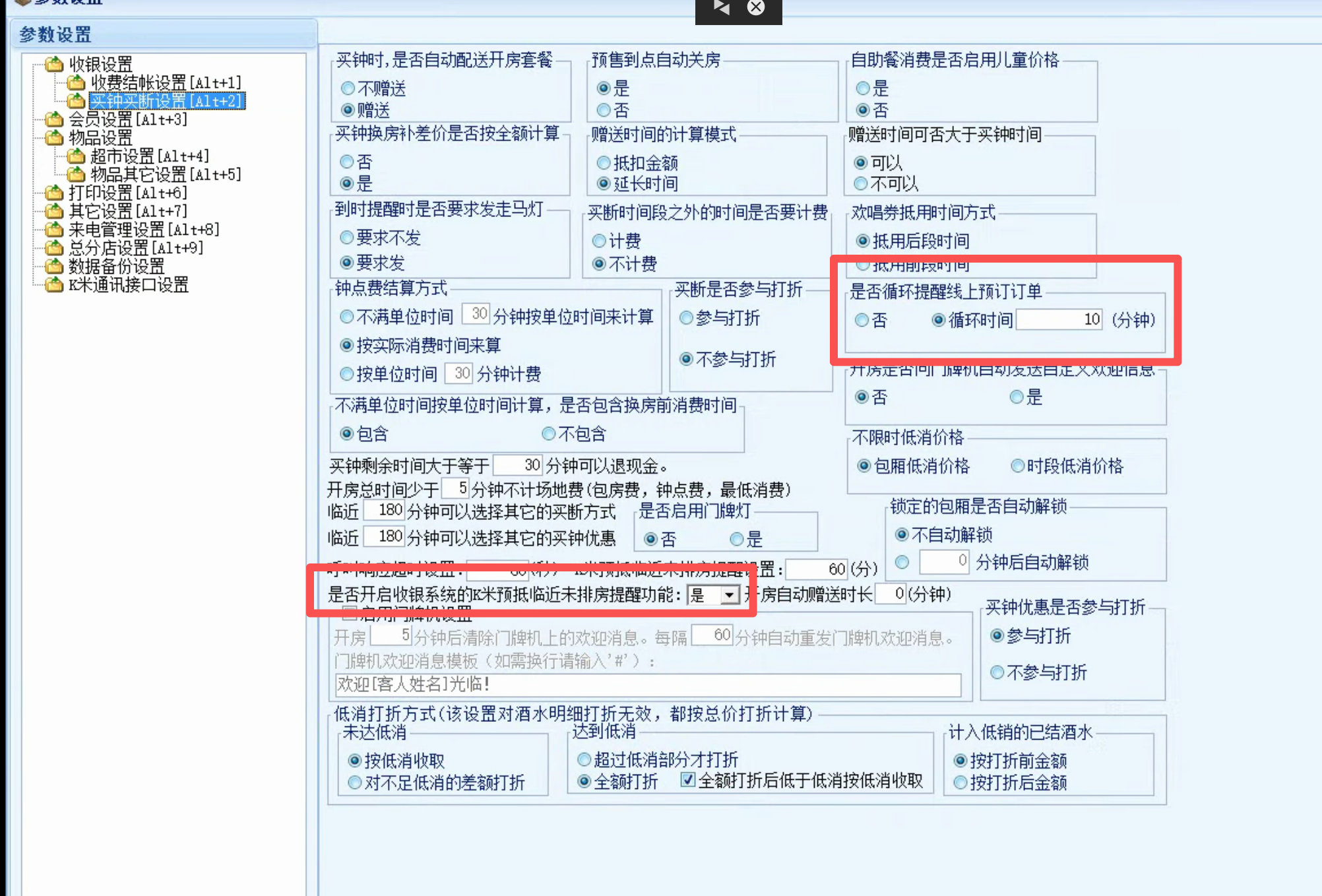This screenshot has height=896, width=1322.
Task: Toggle 全额打折后低于低消按低消收取 checkbox
Action: coord(687,781)
